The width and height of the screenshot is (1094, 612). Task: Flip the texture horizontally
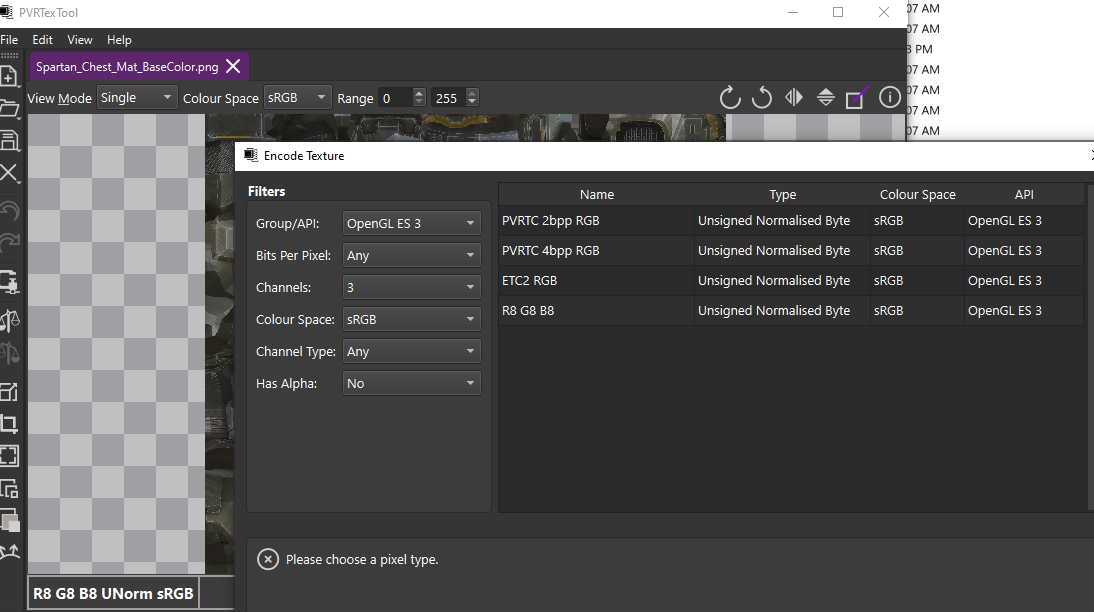coord(794,98)
